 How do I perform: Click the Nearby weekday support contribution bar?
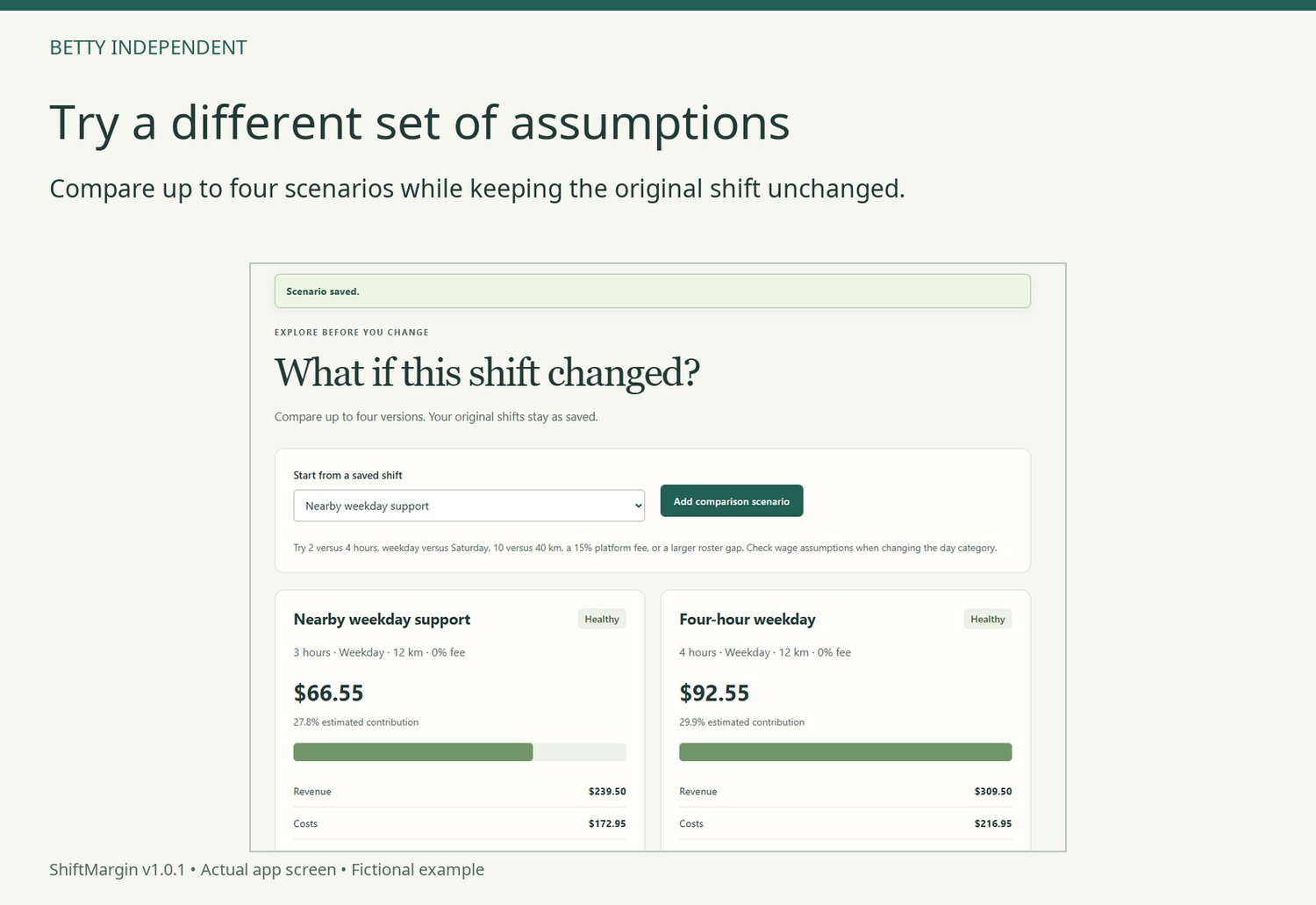[x=460, y=752]
